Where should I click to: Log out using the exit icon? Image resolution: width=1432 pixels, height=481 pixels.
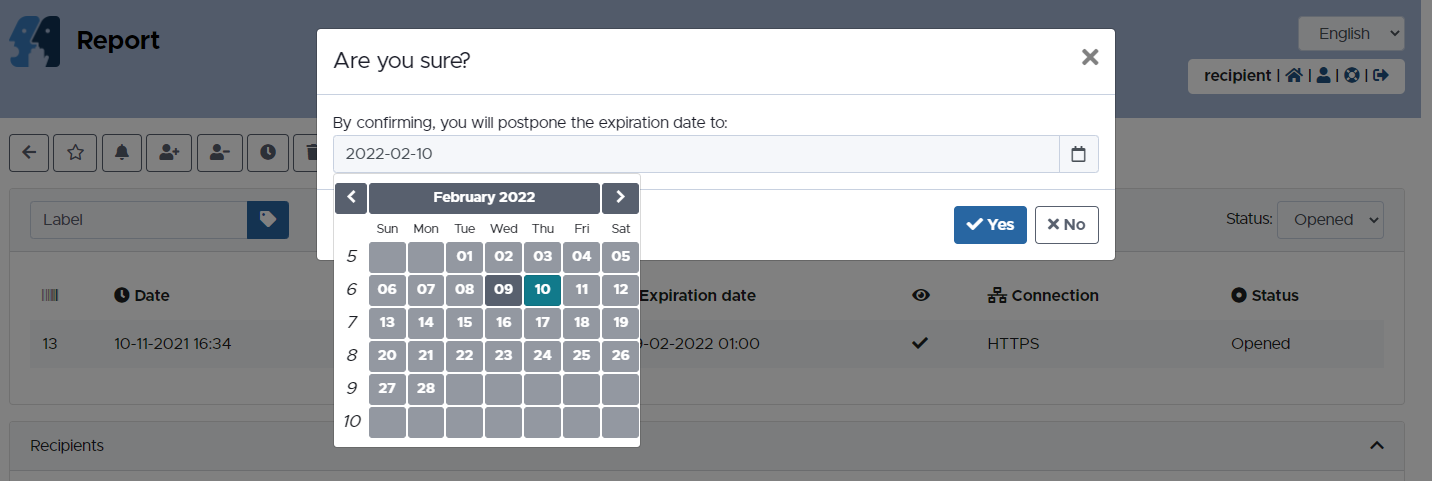(1381, 75)
